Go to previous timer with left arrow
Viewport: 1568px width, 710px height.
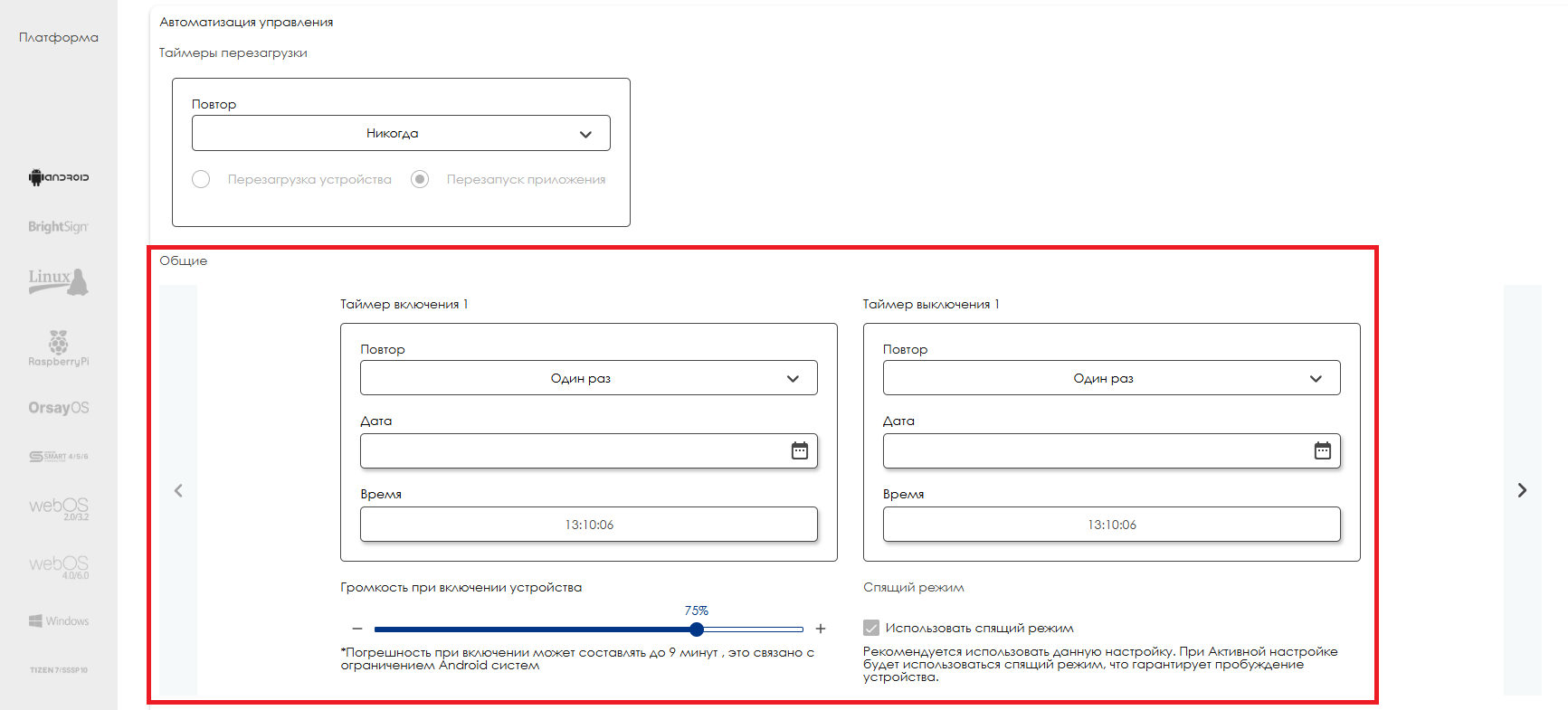click(178, 490)
